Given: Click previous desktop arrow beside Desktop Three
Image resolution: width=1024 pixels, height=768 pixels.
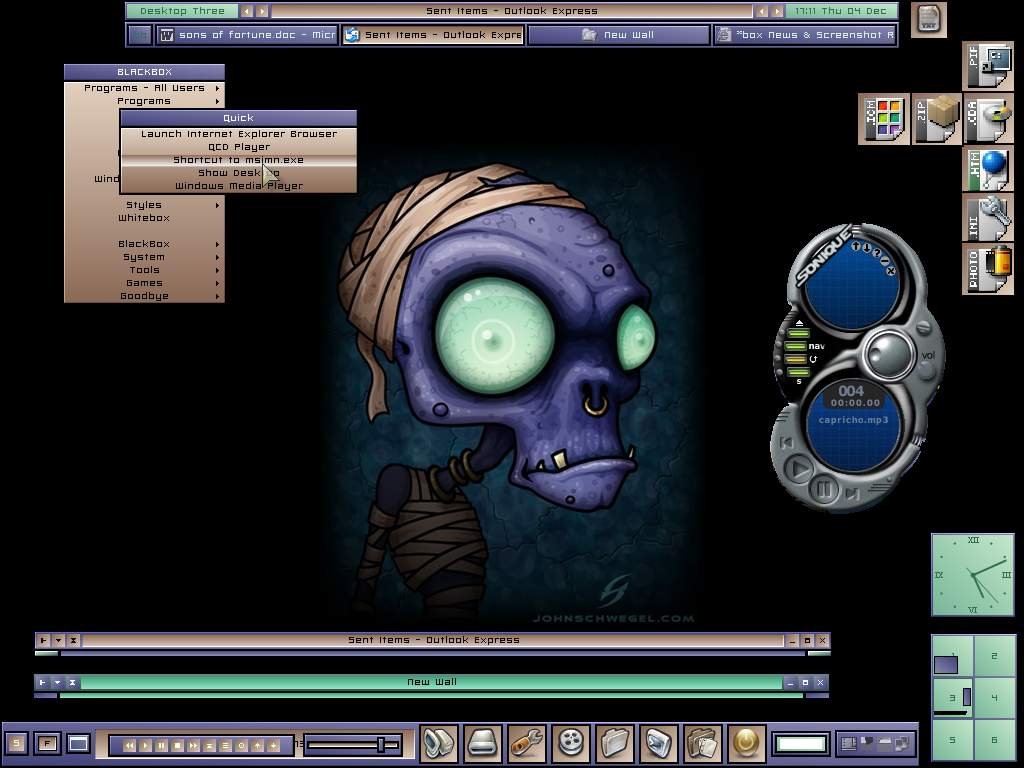Looking at the screenshot, I should click(246, 11).
